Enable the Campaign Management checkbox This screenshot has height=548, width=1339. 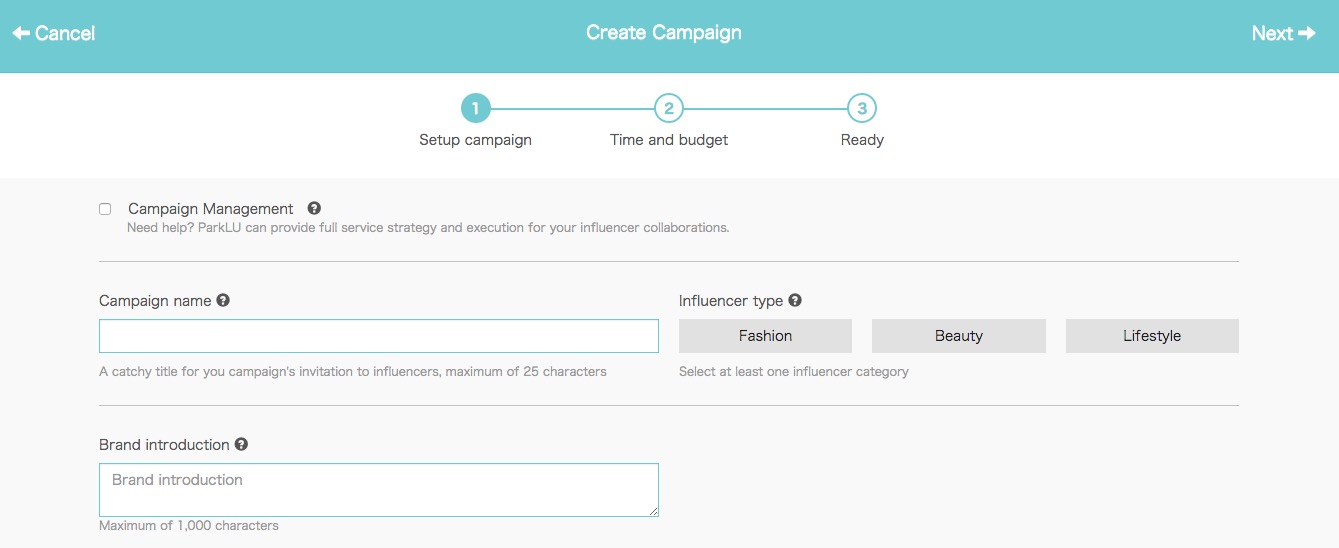click(105, 209)
